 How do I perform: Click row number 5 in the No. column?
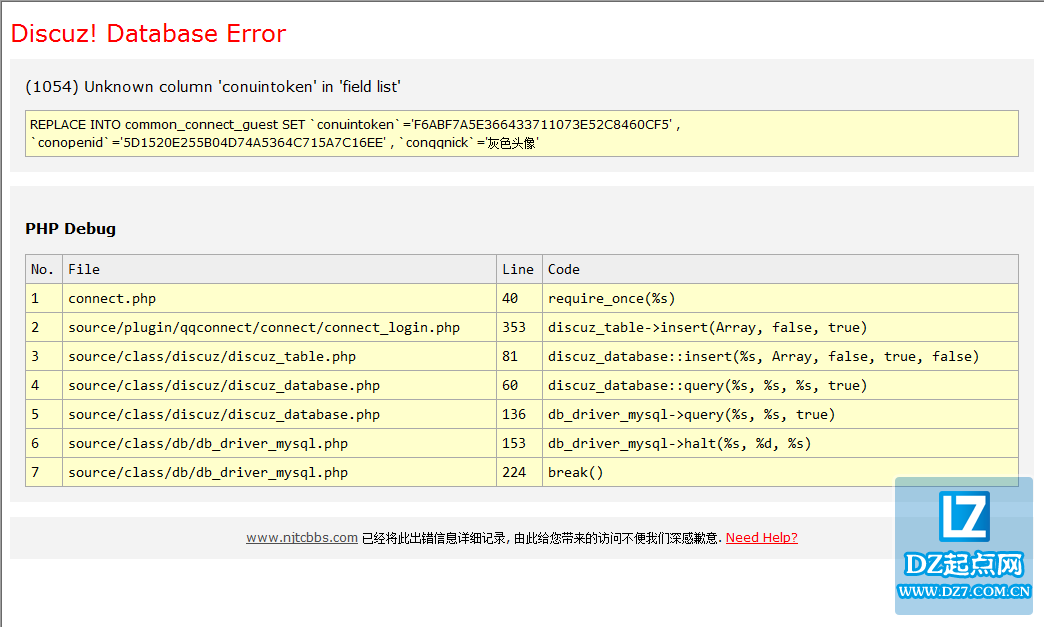44,415
